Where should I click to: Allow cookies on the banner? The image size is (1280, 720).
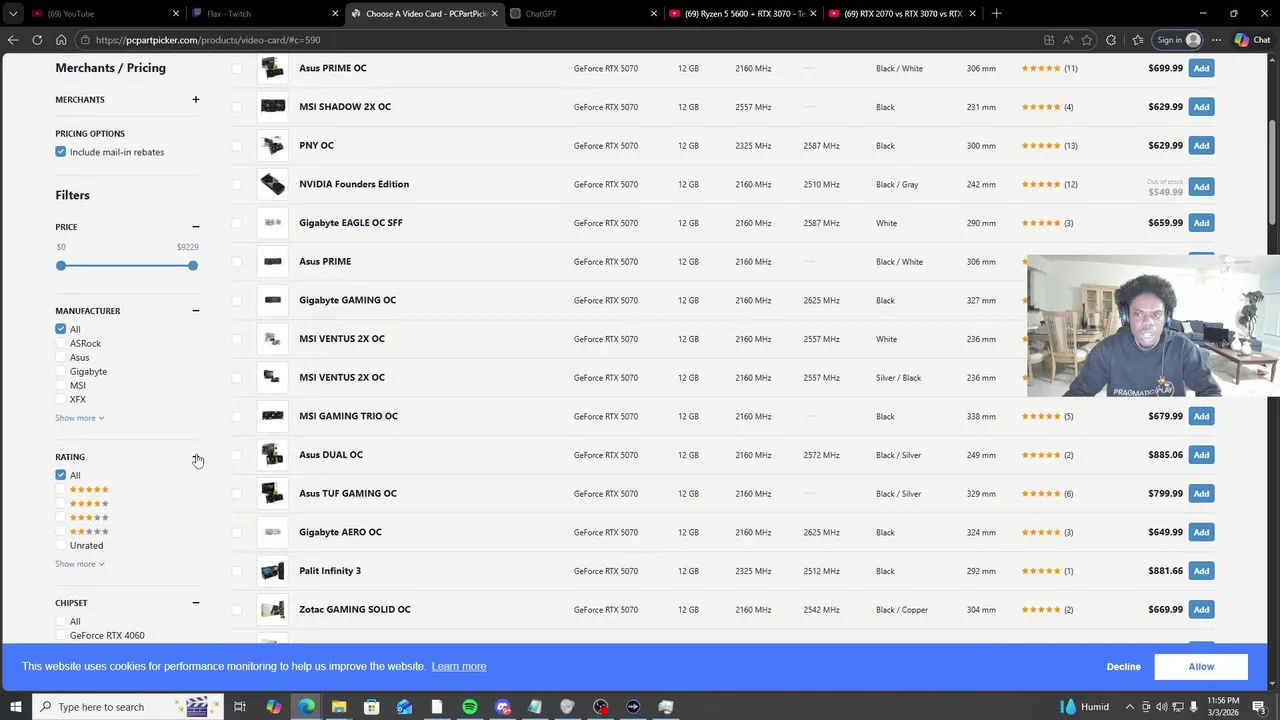coord(1201,667)
